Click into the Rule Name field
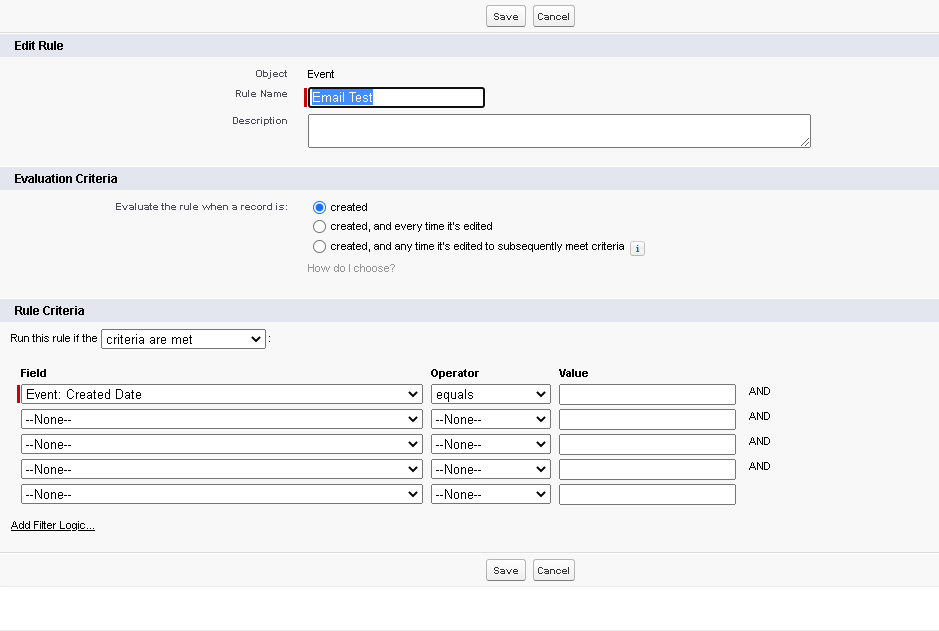939x631 pixels. click(397, 98)
